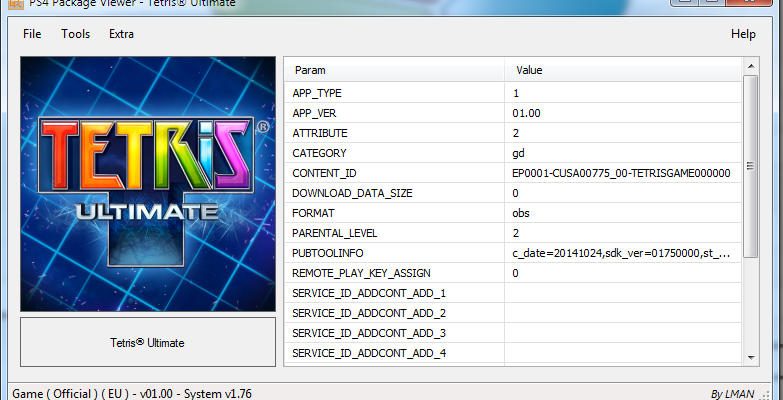Click the APP_VER value 01.00
Screen dimensions: 783x400
pos(526,113)
